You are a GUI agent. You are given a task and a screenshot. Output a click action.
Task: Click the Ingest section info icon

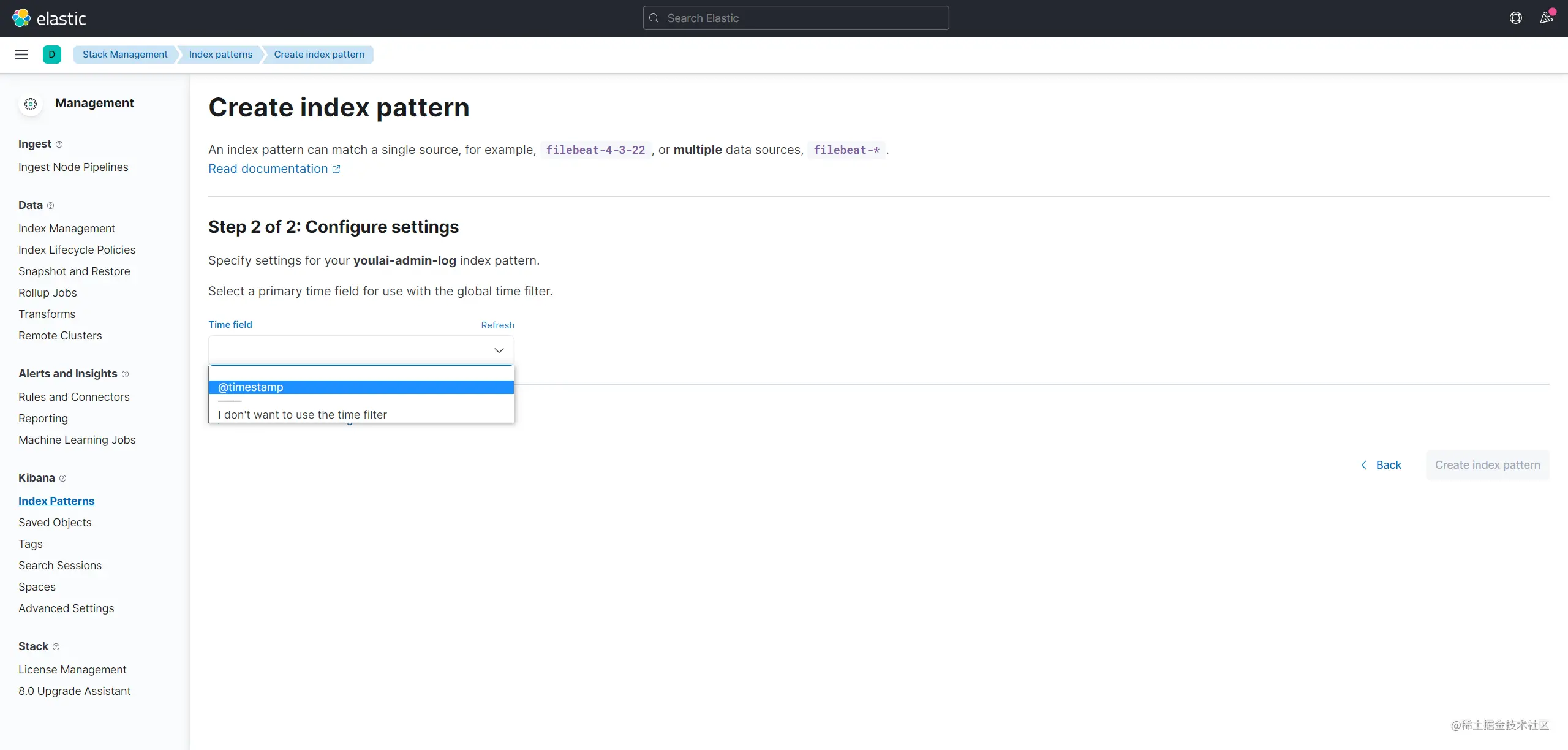59,145
